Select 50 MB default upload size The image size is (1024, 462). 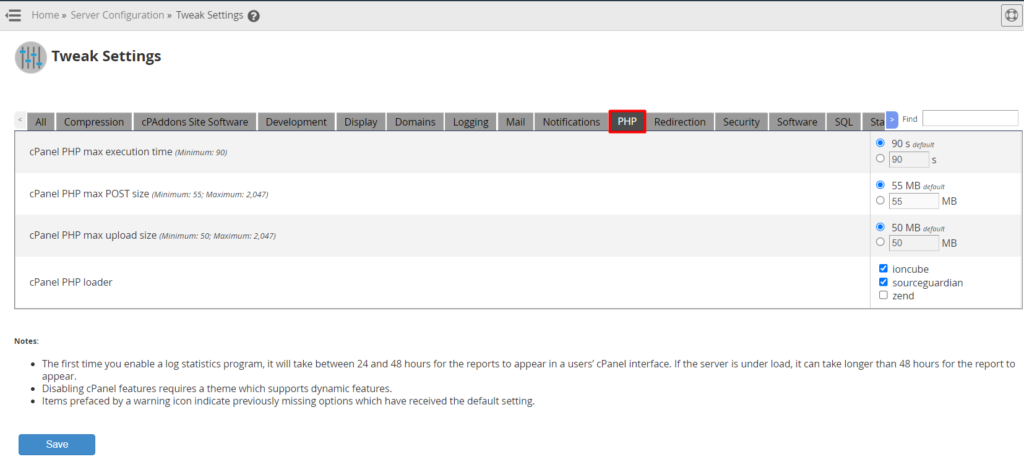pyautogui.click(x=880, y=227)
